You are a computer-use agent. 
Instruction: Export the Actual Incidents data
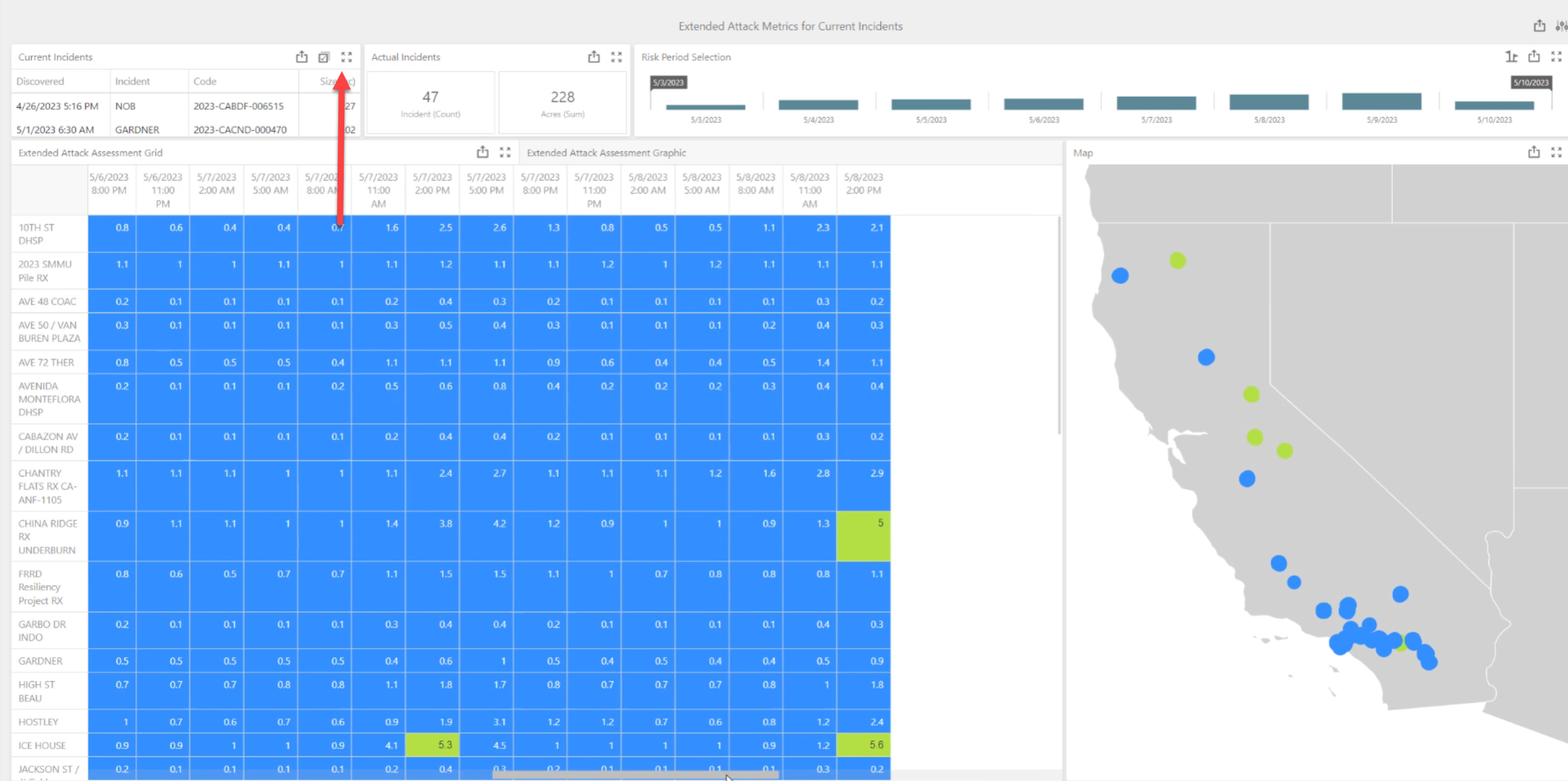pyautogui.click(x=593, y=56)
